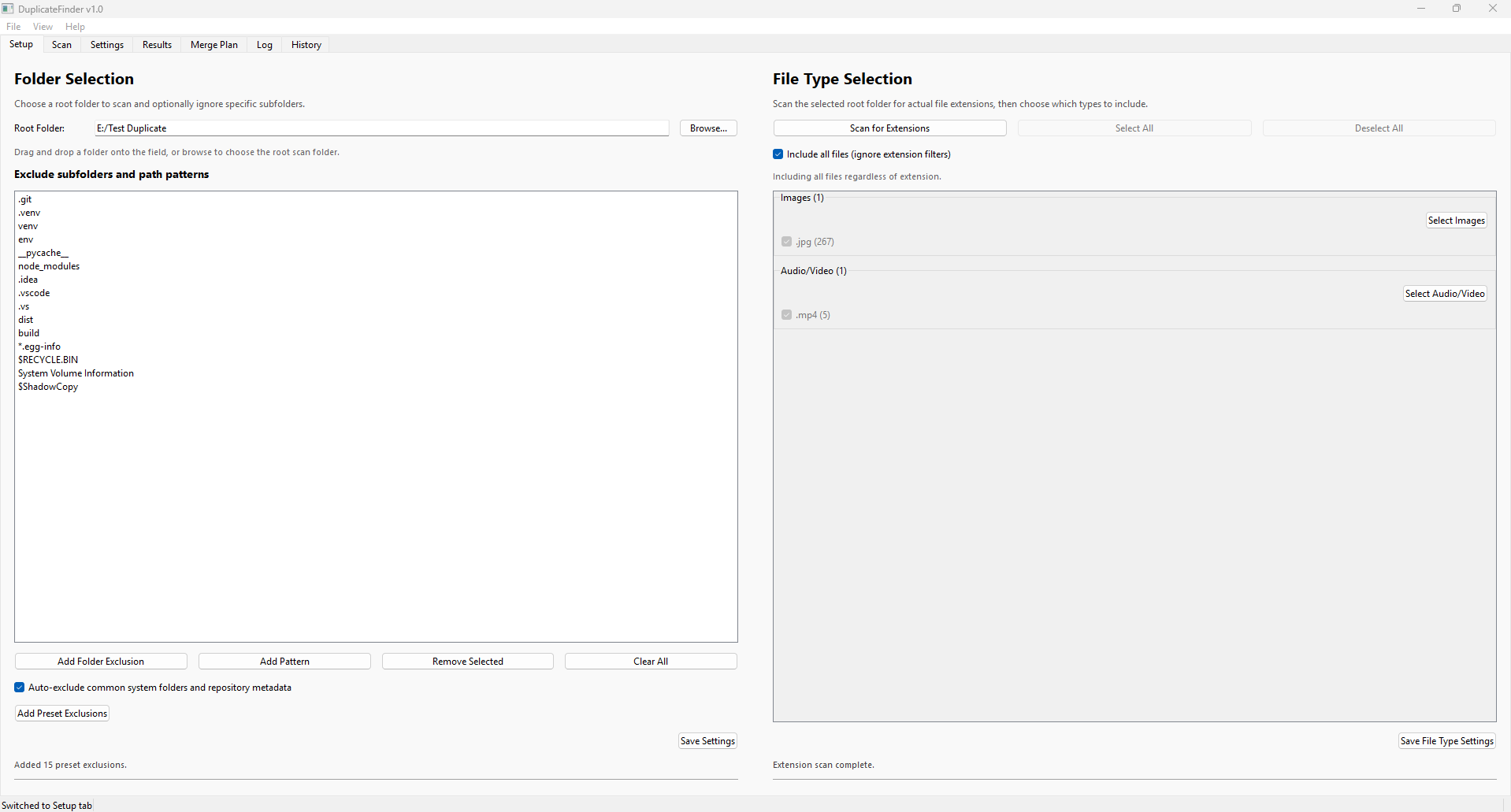Click Scan for Extensions button

[x=889, y=128]
